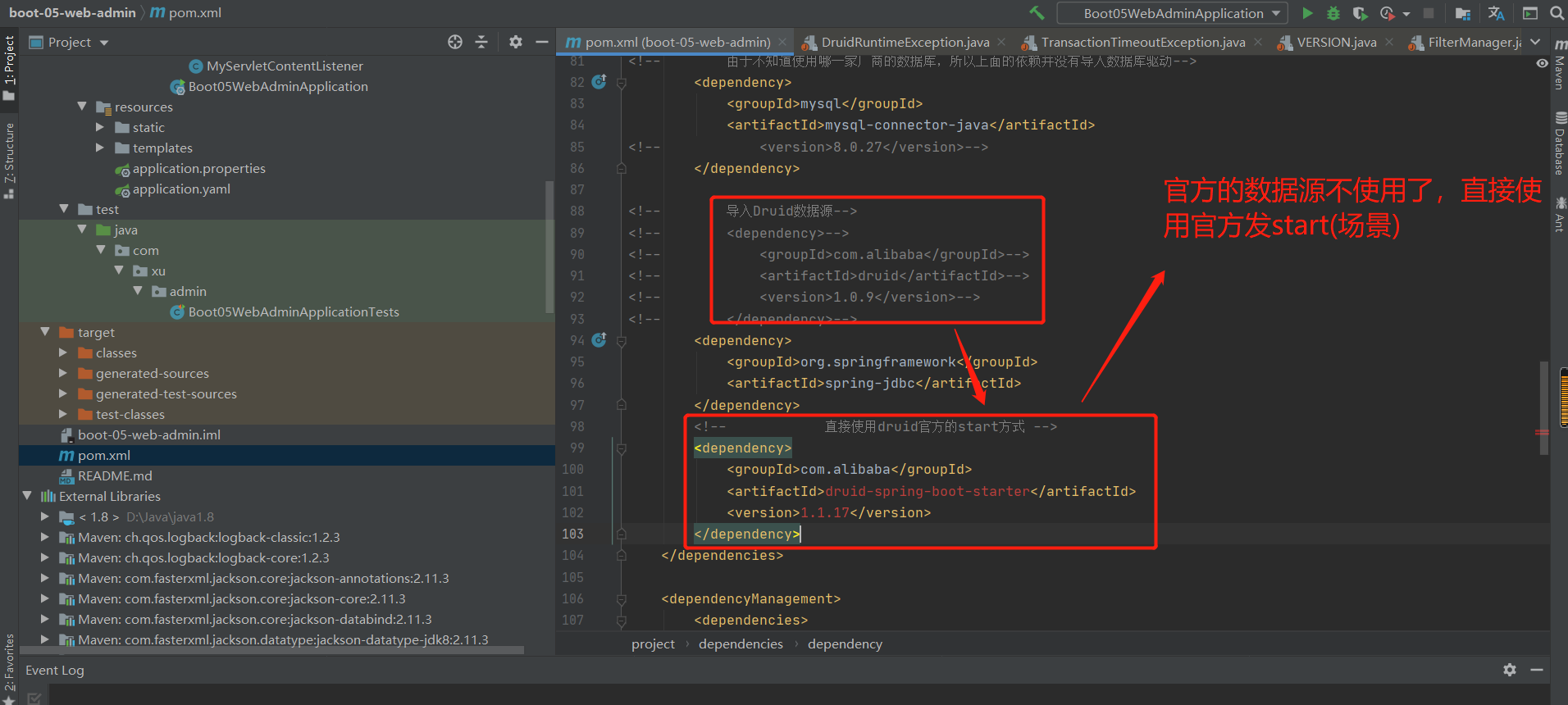1568x705 pixels.
Task: Open the Project panel gear options
Action: (x=516, y=42)
